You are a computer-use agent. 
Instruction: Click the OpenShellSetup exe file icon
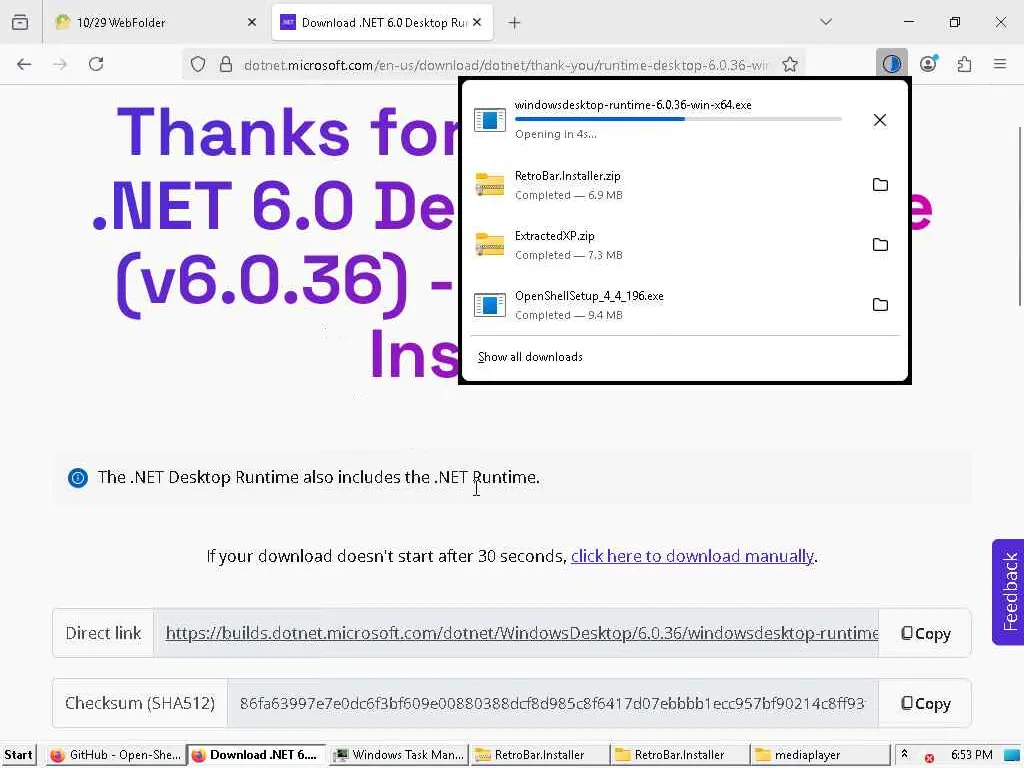490,305
